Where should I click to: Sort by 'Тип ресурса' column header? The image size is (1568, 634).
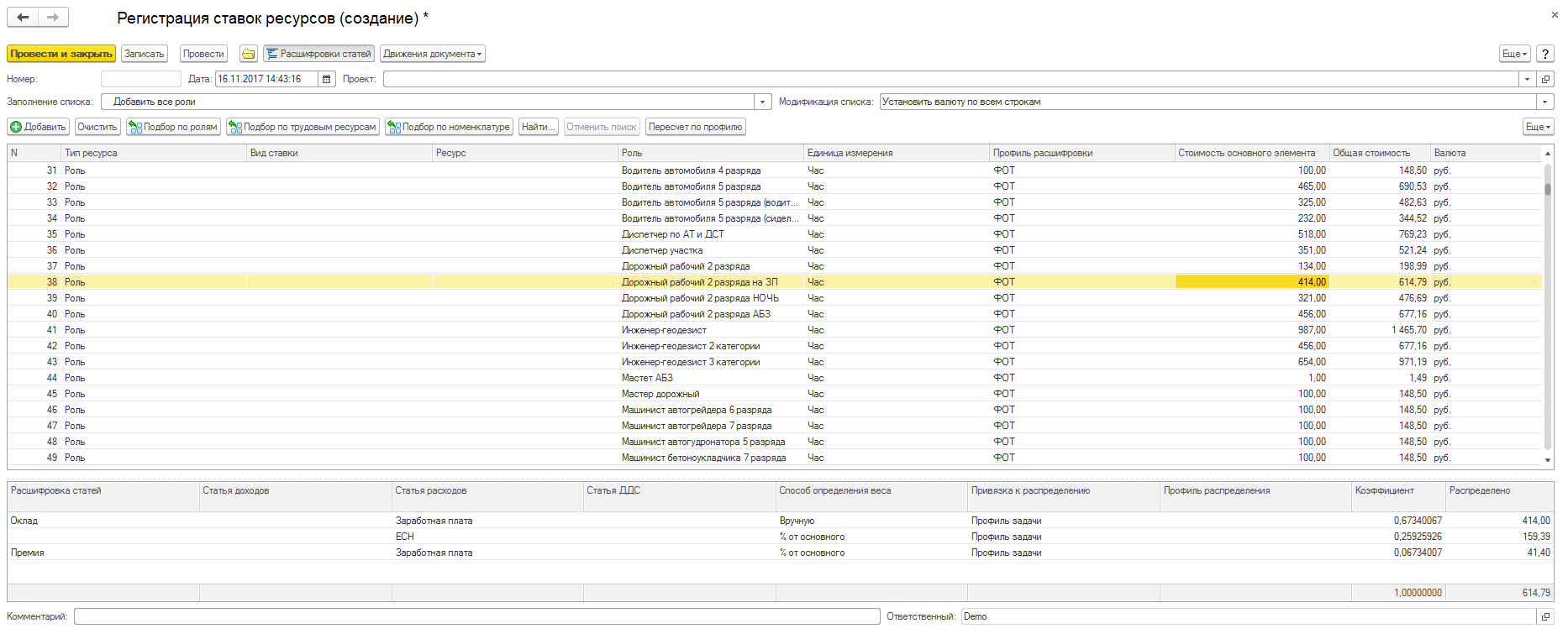pyautogui.click(x=155, y=153)
